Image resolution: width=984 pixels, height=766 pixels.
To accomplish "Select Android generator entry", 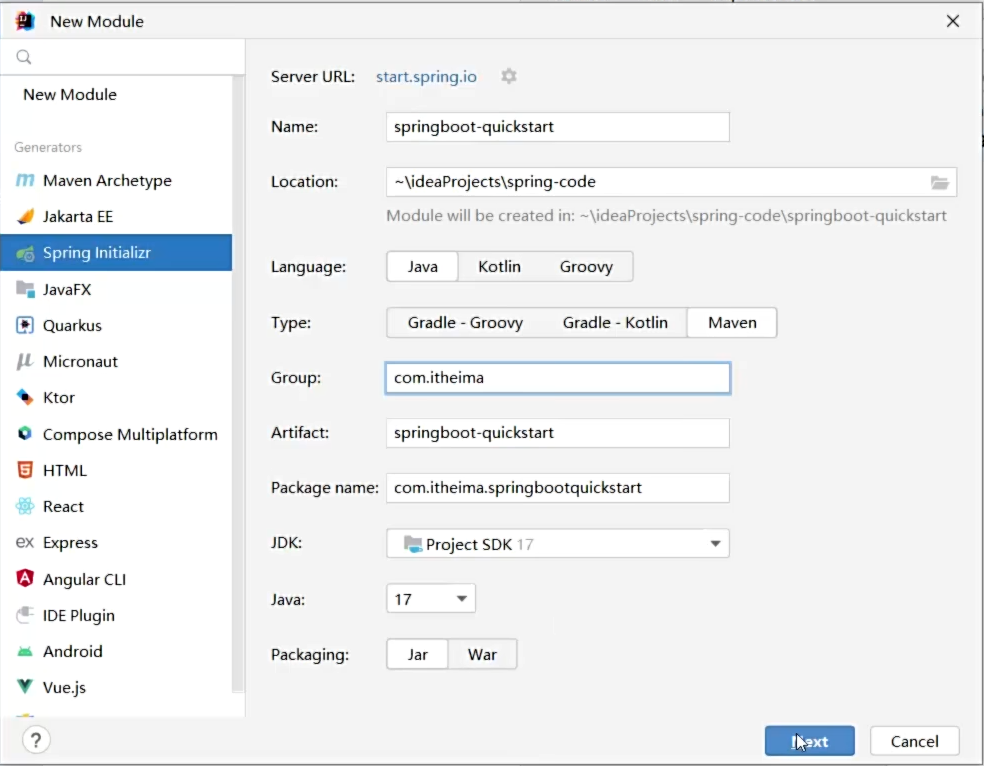I will point(116,651).
